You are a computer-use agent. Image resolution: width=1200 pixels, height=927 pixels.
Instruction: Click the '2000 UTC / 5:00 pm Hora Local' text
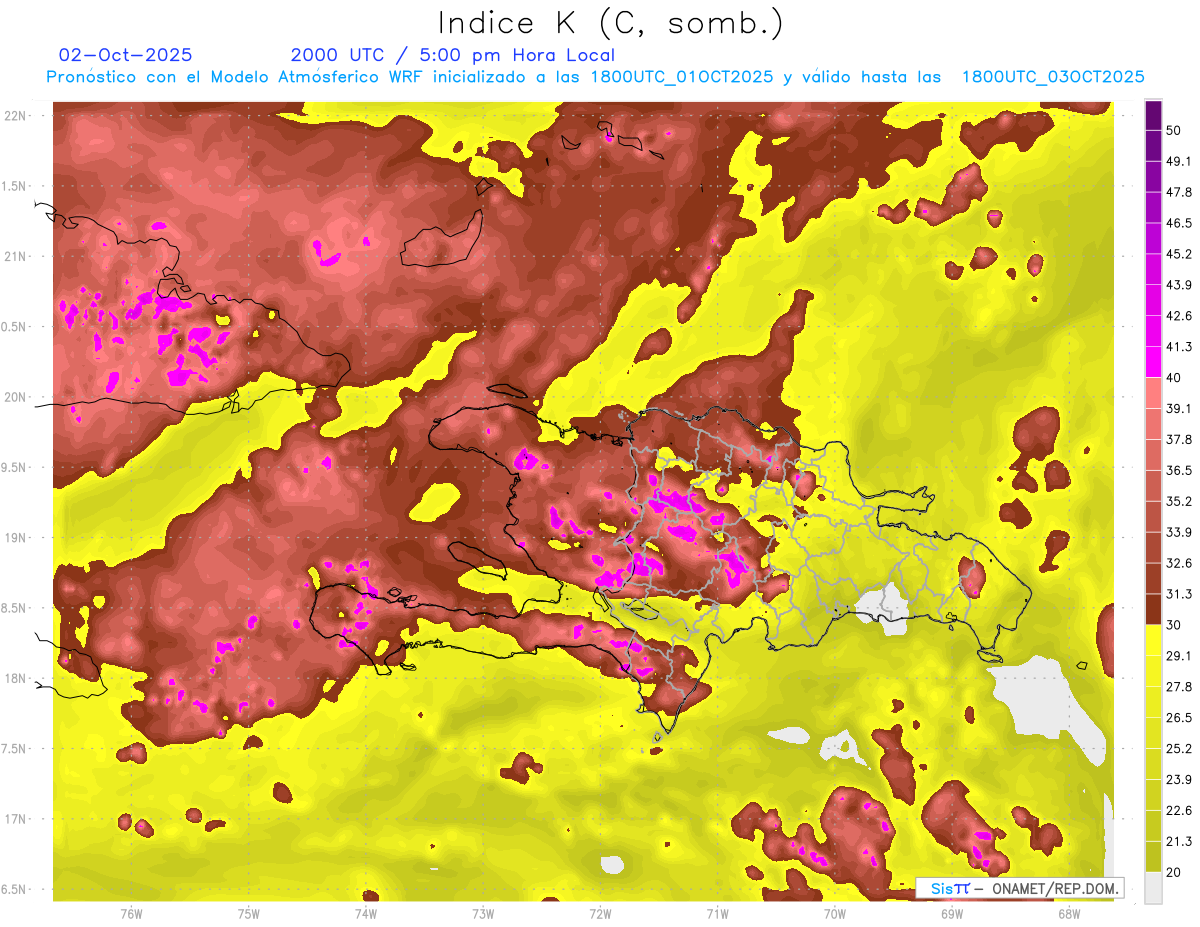[452, 55]
